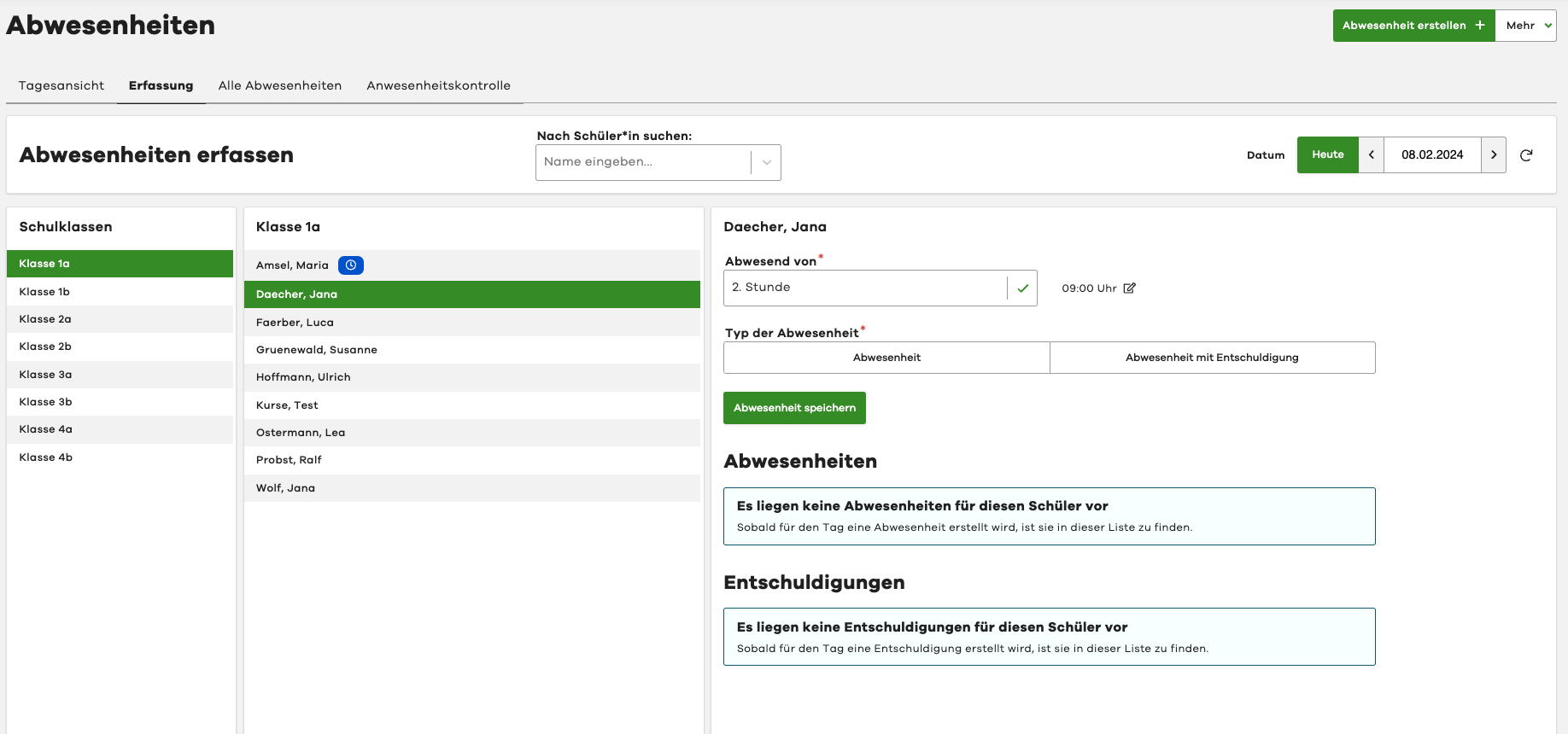
Task: Click the 'Abwesenheit erstellen' button
Action: 1413,26
